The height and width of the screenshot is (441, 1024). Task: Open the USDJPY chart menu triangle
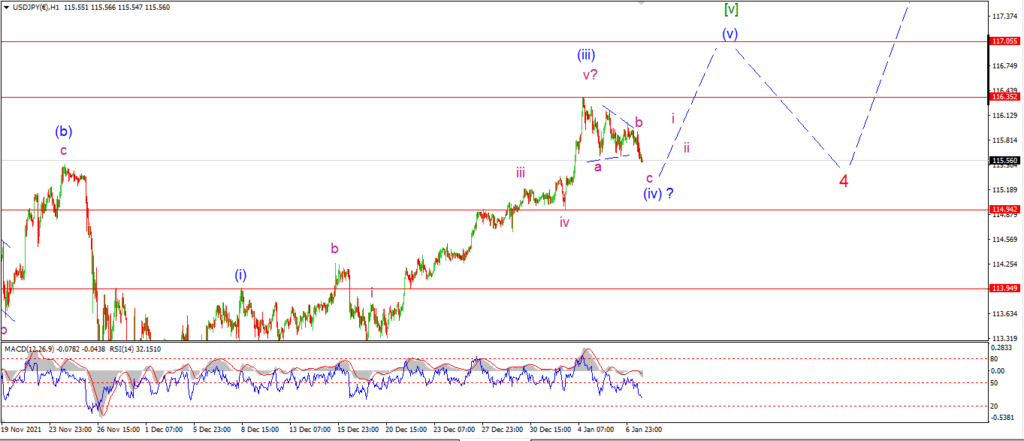(7, 7)
